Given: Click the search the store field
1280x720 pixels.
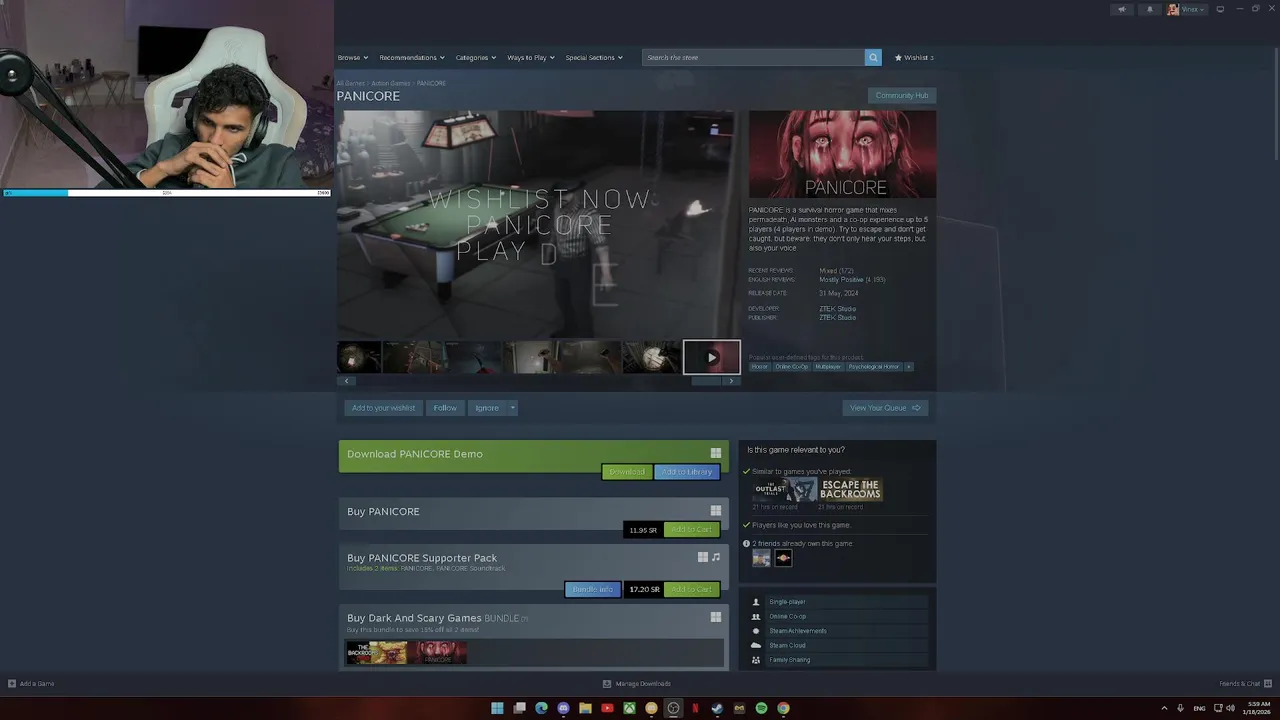Looking at the screenshot, I should (x=753, y=57).
